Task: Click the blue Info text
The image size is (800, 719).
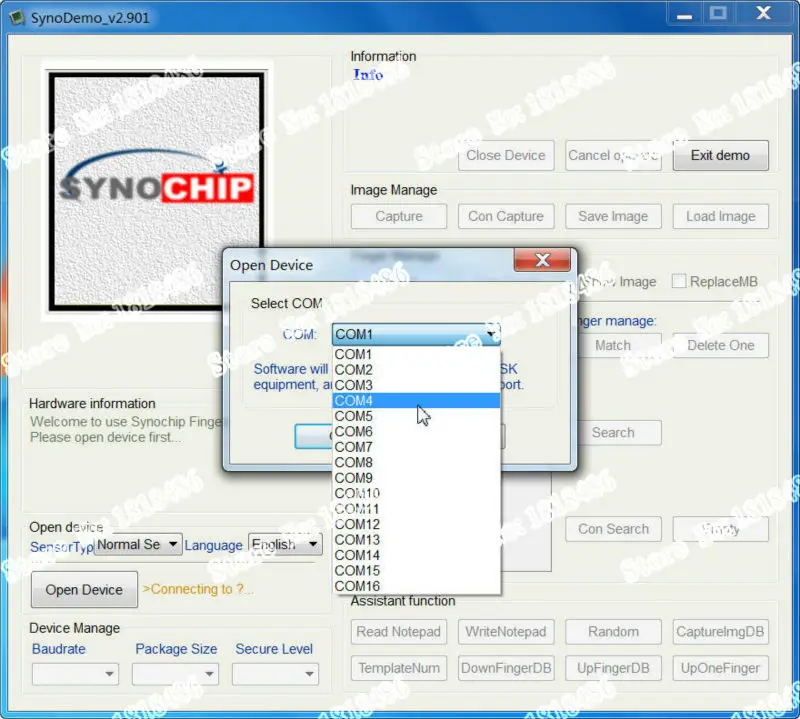Action: (368, 75)
